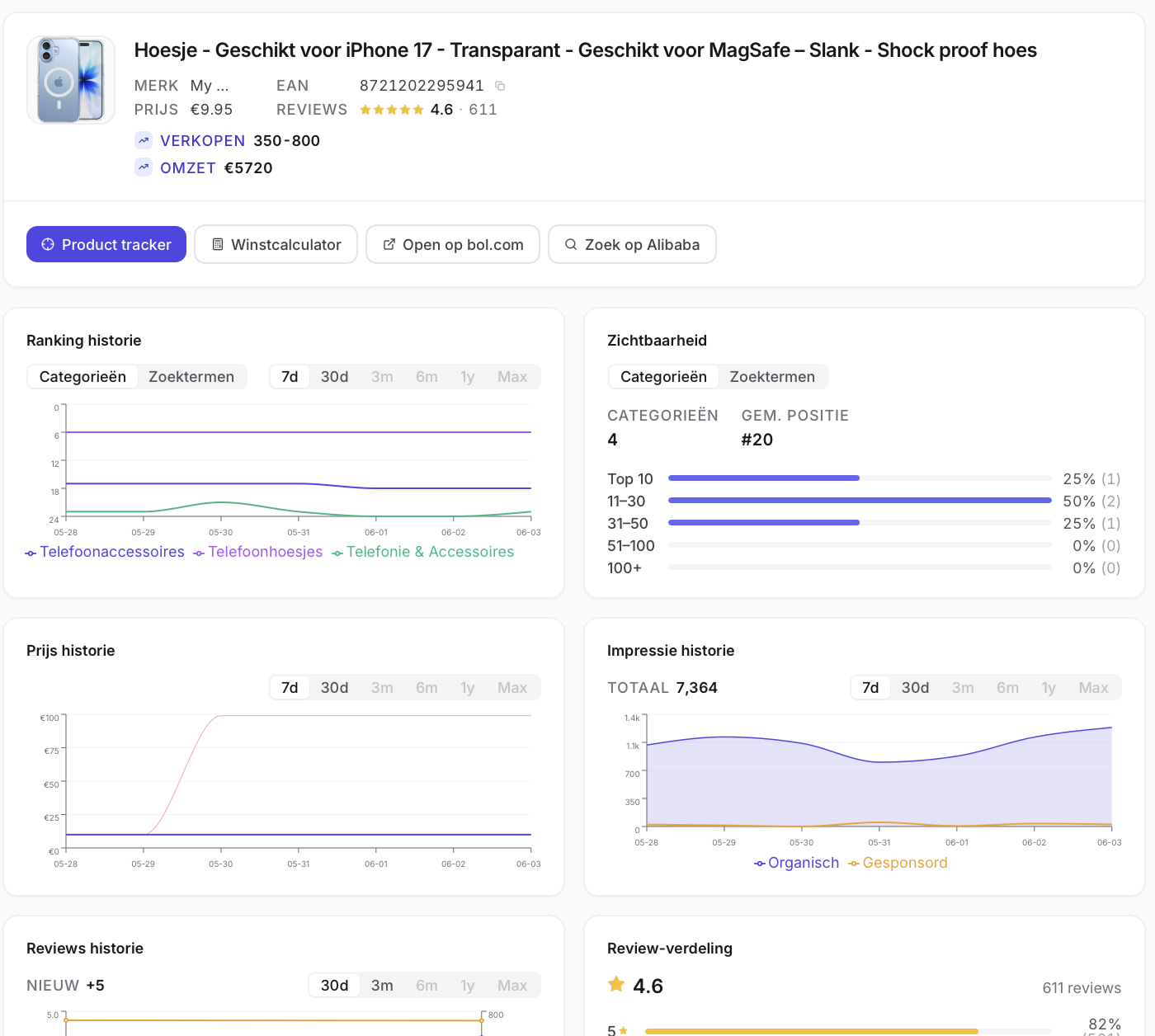Toggle Telefonie & Accessoires legend series
Viewport: 1155px width, 1036px height.
(422, 552)
